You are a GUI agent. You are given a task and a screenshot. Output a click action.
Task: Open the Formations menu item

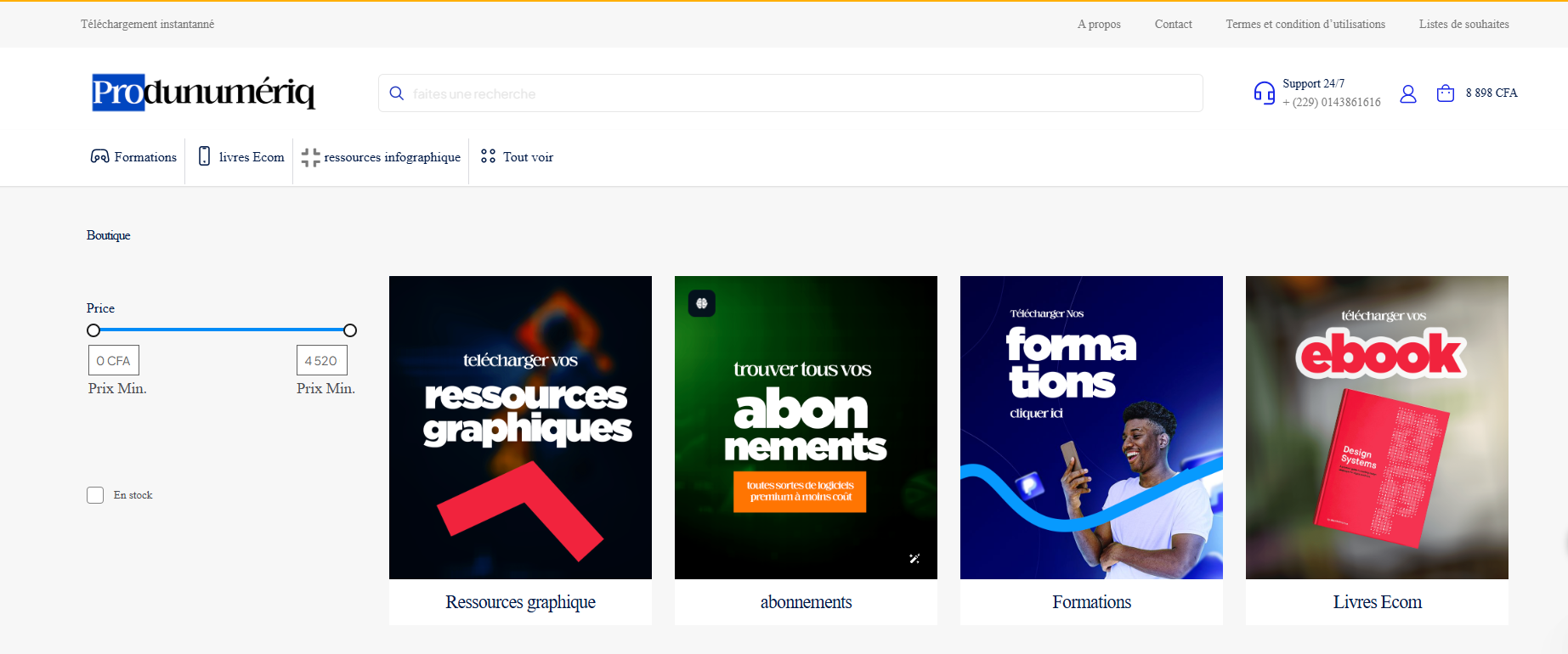point(145,157)
